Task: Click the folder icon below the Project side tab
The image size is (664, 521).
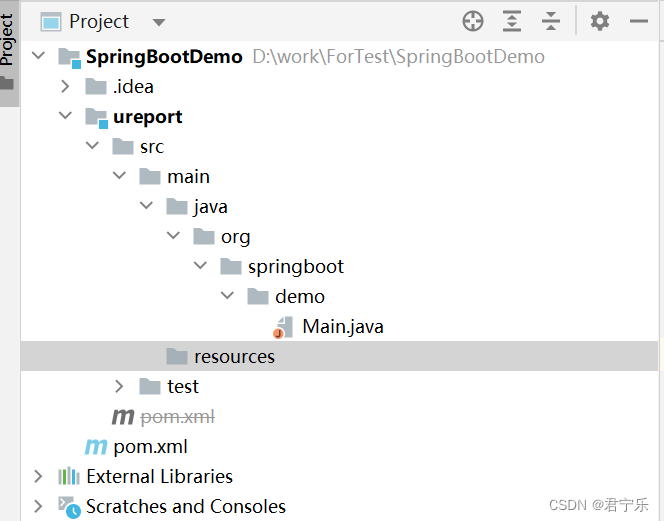Action: tap(7, 83)
